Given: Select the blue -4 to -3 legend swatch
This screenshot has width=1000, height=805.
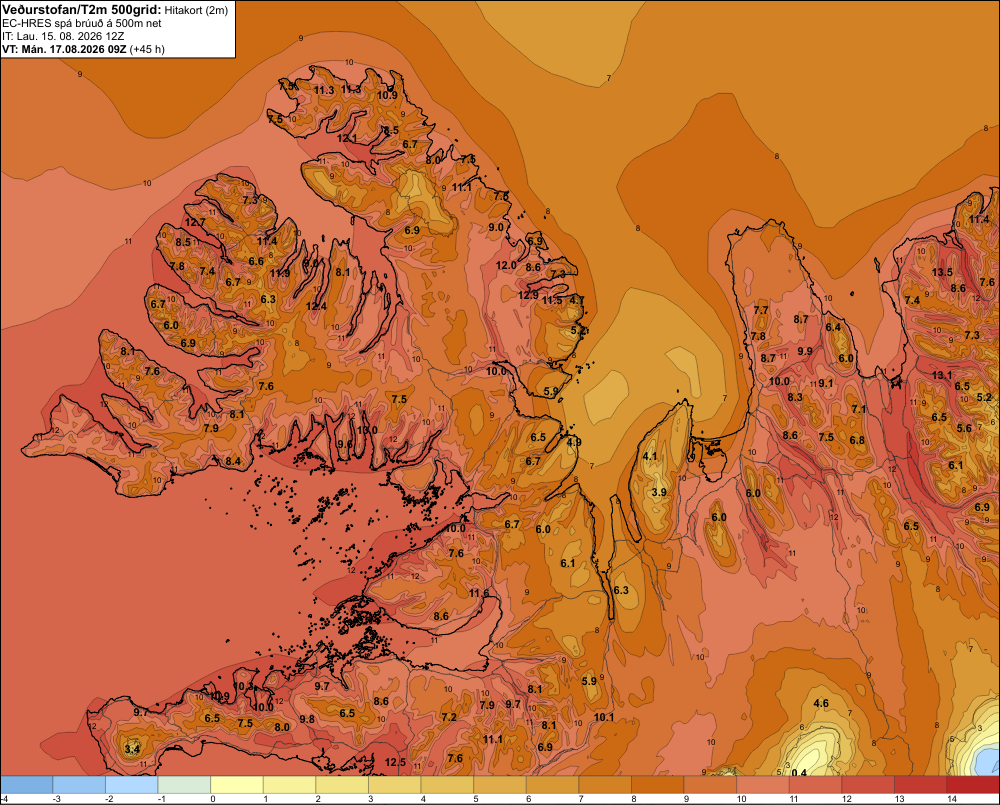Looking at the screenshot, I should (x=26, y=785).
